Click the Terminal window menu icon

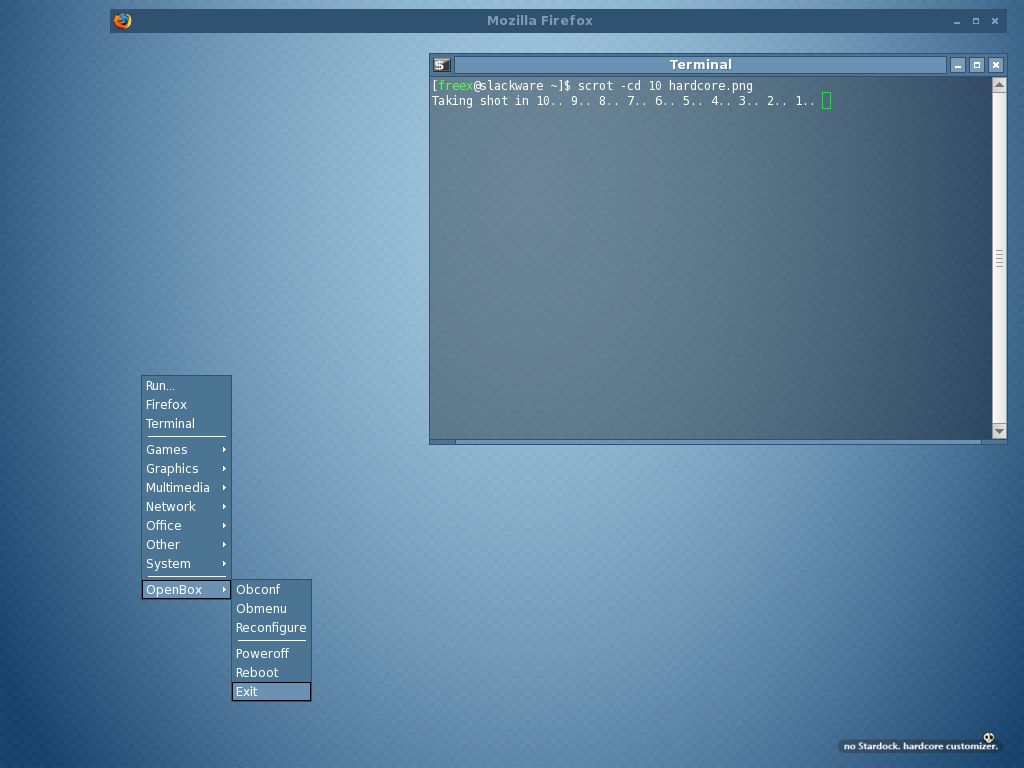click(x=441, y=65)
